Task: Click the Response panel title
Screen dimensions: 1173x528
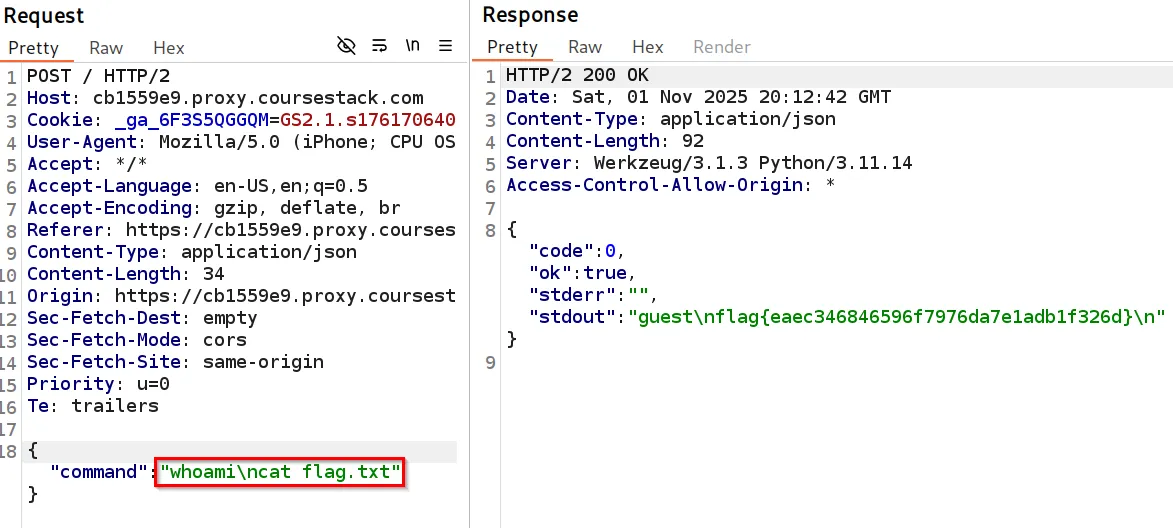Action: tap(530, 15)
